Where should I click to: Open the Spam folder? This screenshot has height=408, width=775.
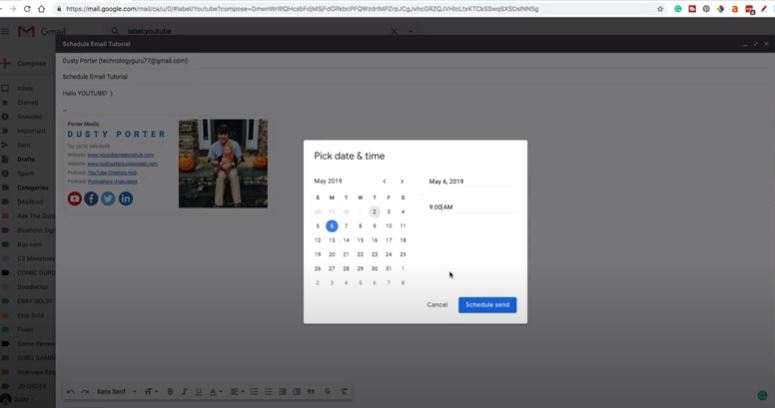(x=25, y=174)
